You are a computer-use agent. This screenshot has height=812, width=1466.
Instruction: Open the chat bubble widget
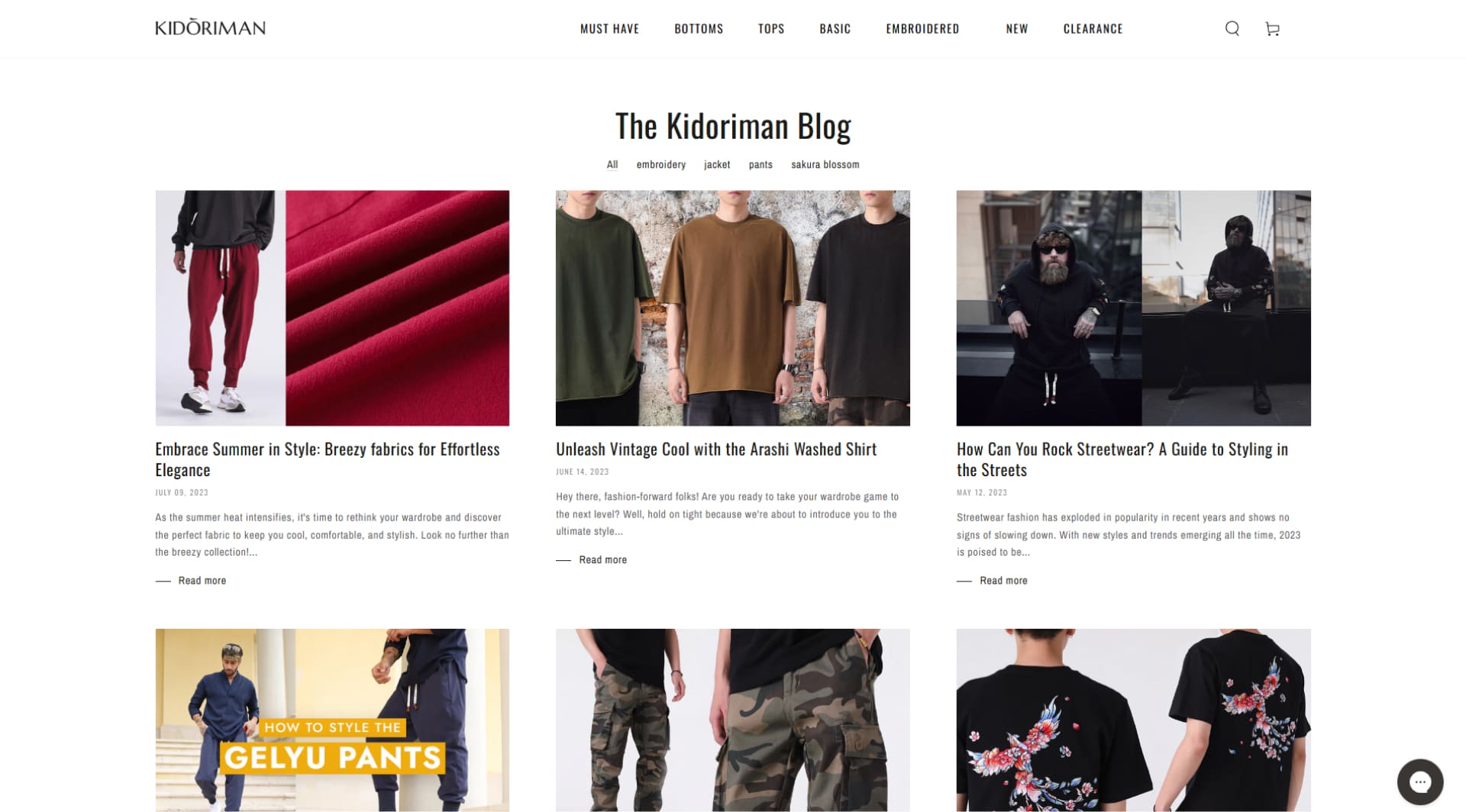[1419, 781]
